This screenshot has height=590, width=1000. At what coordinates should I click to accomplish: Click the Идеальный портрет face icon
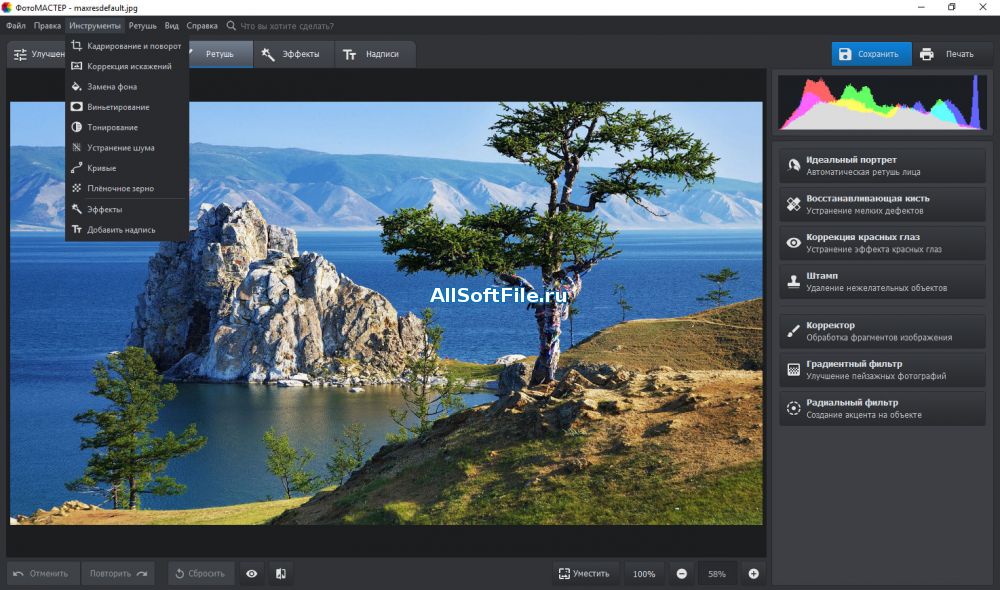[793, 165]
